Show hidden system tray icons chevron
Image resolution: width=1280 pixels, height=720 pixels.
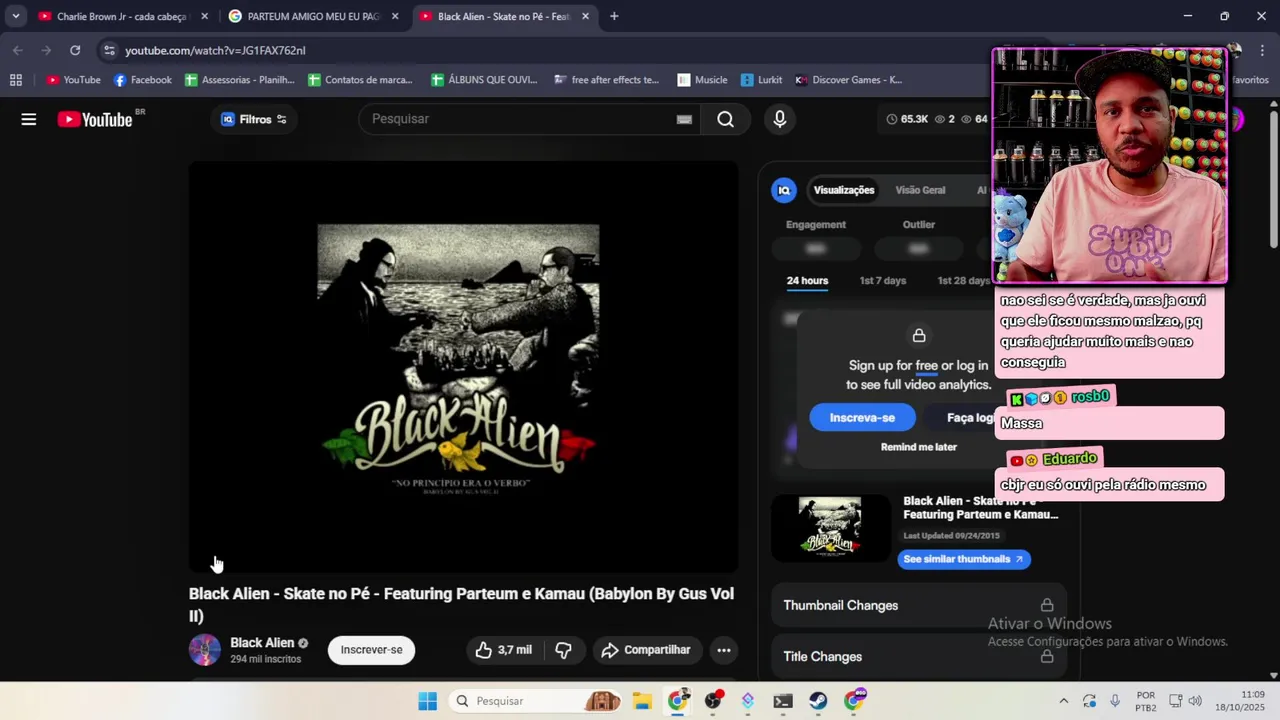pyautogui.click(x=1063, y=701)
